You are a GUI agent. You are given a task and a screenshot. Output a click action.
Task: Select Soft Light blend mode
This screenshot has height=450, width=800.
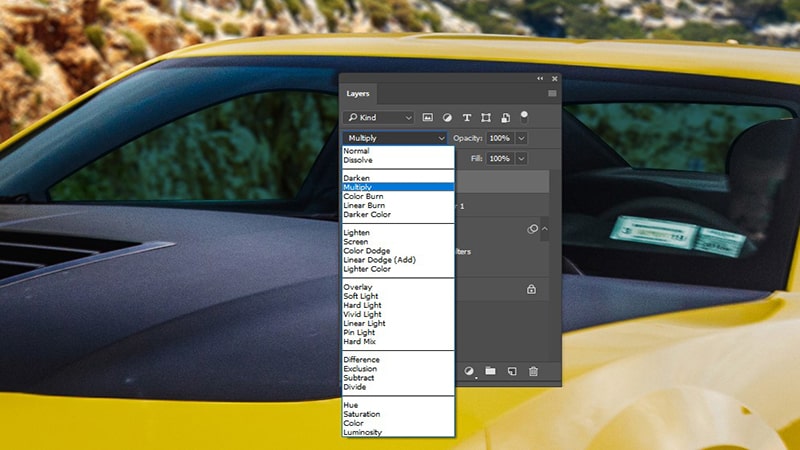pos(398,296)
